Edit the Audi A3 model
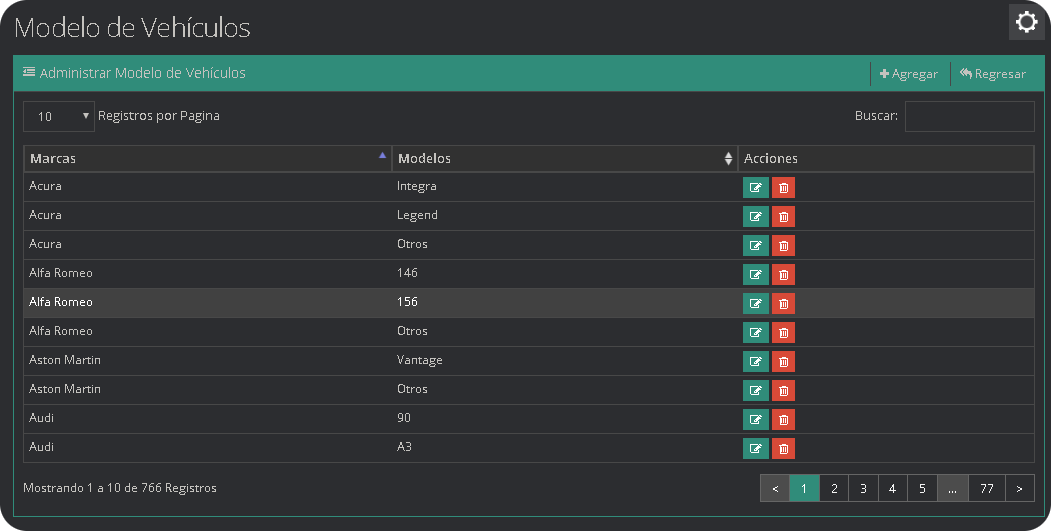Screen dimensions: 1051x531 (x=755, y=449)
